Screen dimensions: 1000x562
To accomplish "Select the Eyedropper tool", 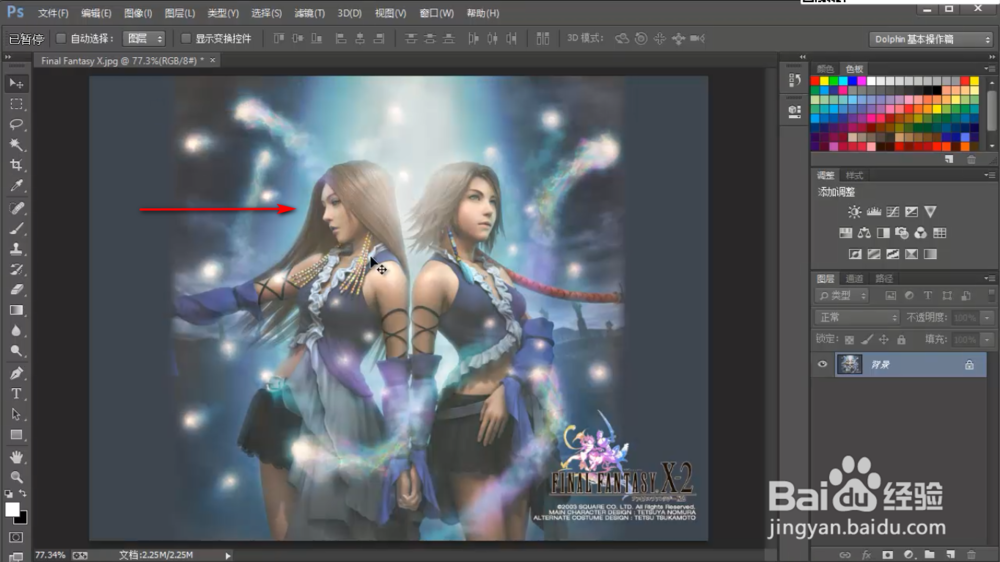I will point(17,186).
